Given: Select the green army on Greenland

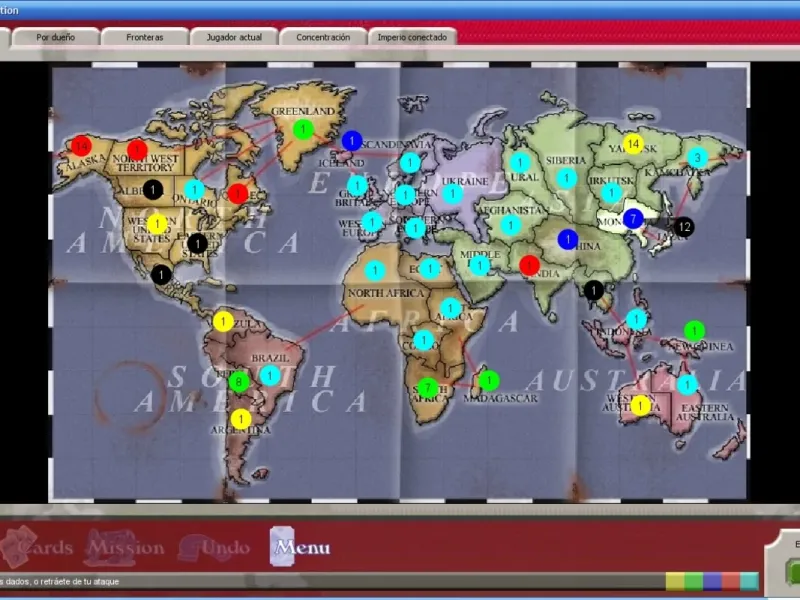Looking at the screenshot, I should click(x=303, y=129).
